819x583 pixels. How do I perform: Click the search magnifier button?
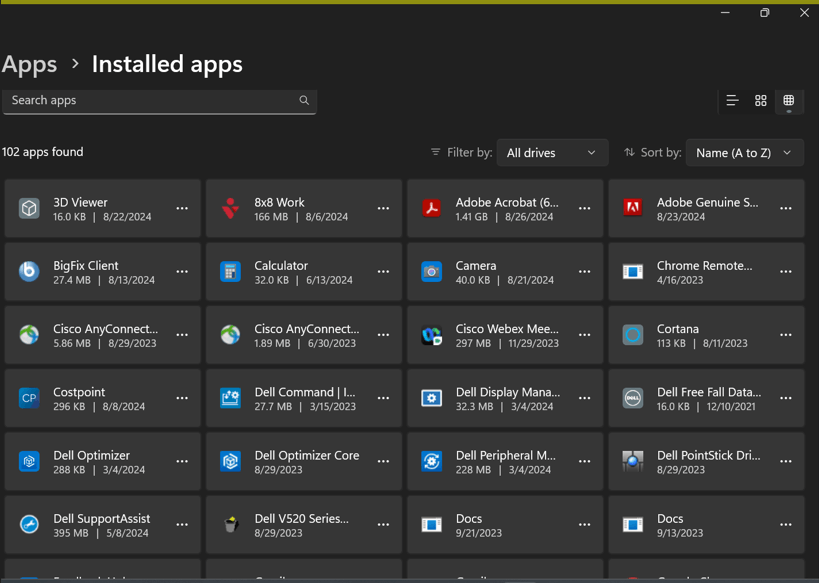[x=304, y=101]
